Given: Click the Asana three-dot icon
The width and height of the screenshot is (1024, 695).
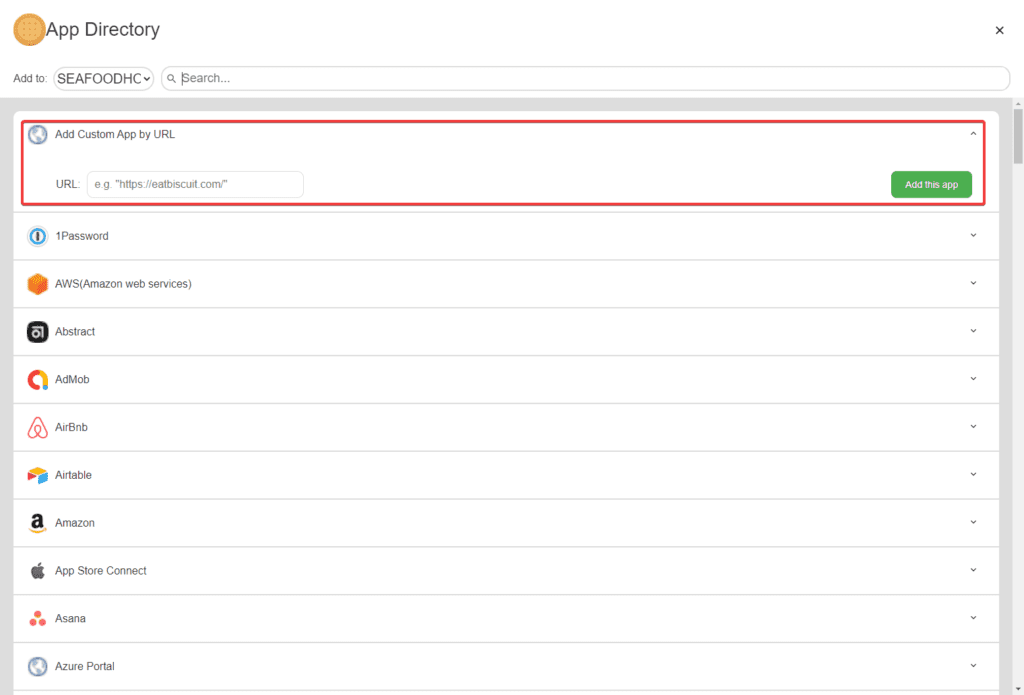Looking at the screenshot, I should (x=37, y=619).
